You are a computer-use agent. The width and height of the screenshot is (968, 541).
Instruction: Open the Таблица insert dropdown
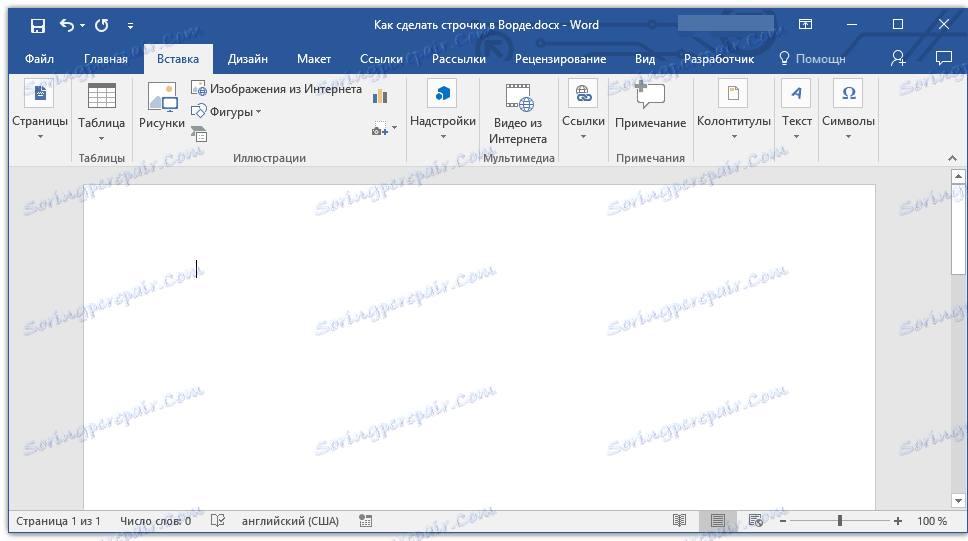[x=101, y=111]
